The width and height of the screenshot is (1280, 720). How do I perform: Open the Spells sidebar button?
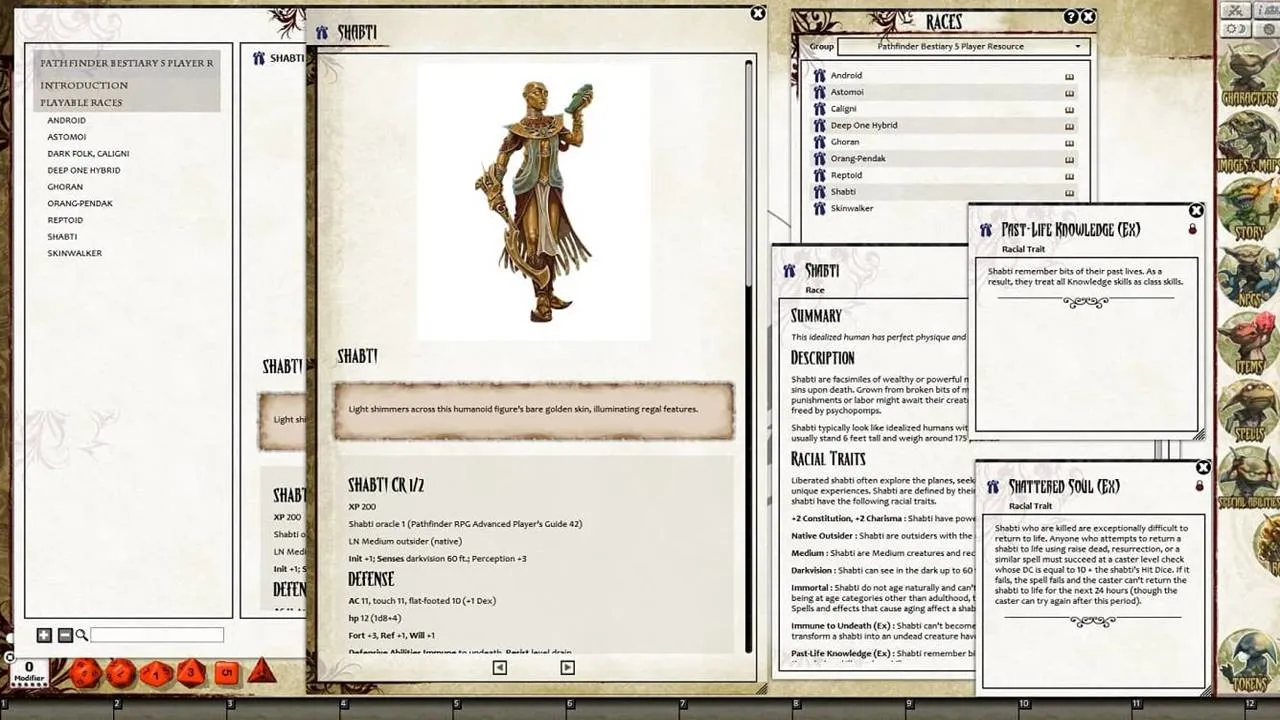[x=1248, y=411]
